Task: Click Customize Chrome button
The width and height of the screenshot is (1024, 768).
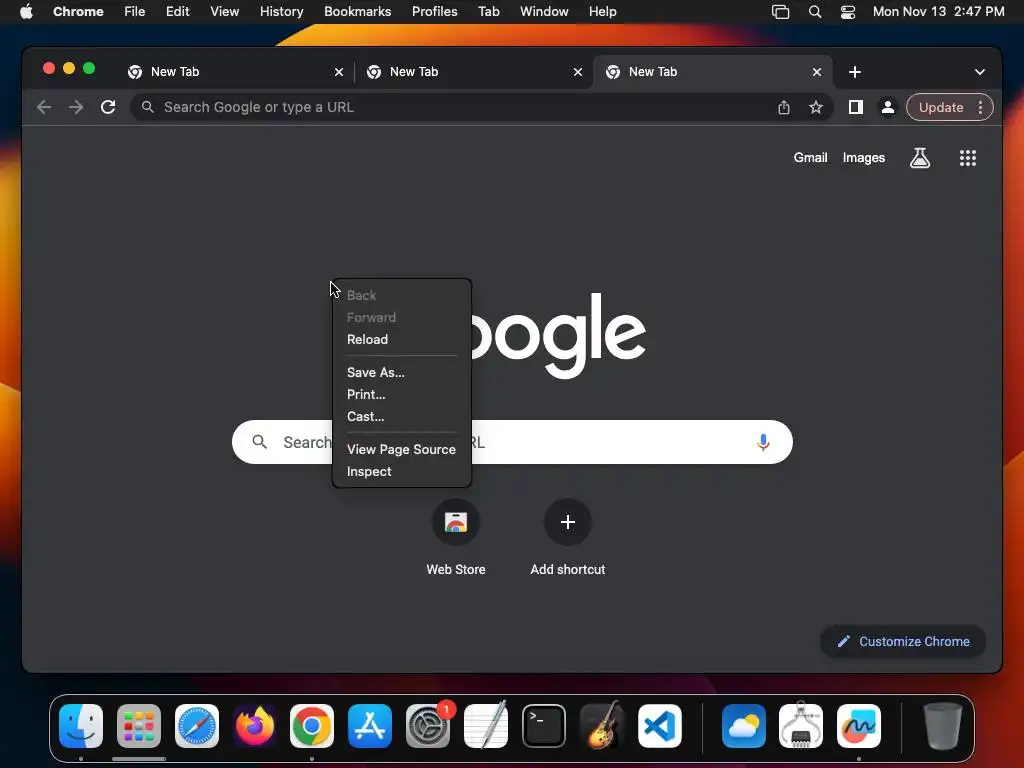Action: click(x=903, y=641)
